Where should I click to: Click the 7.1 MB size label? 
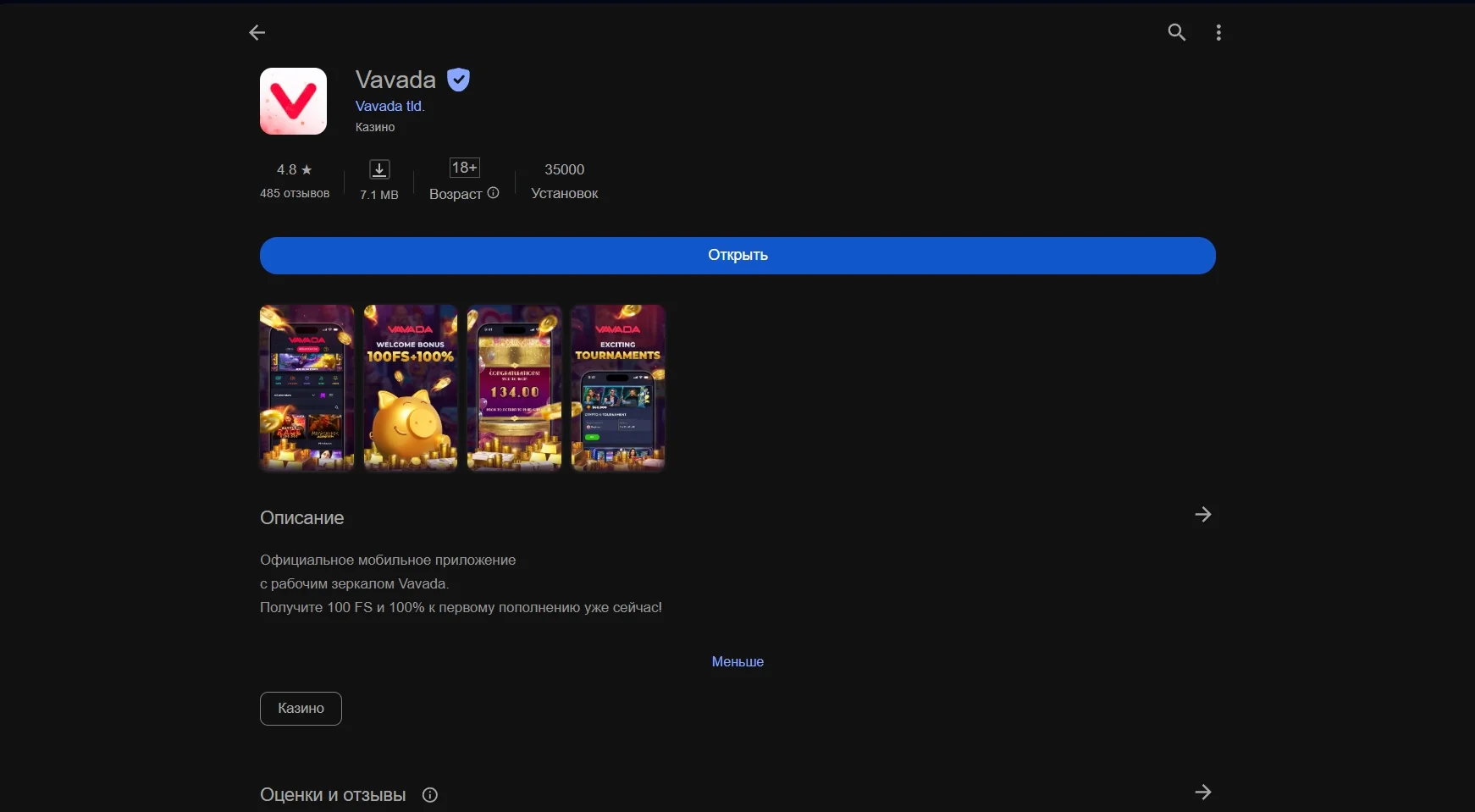[379, 195]
